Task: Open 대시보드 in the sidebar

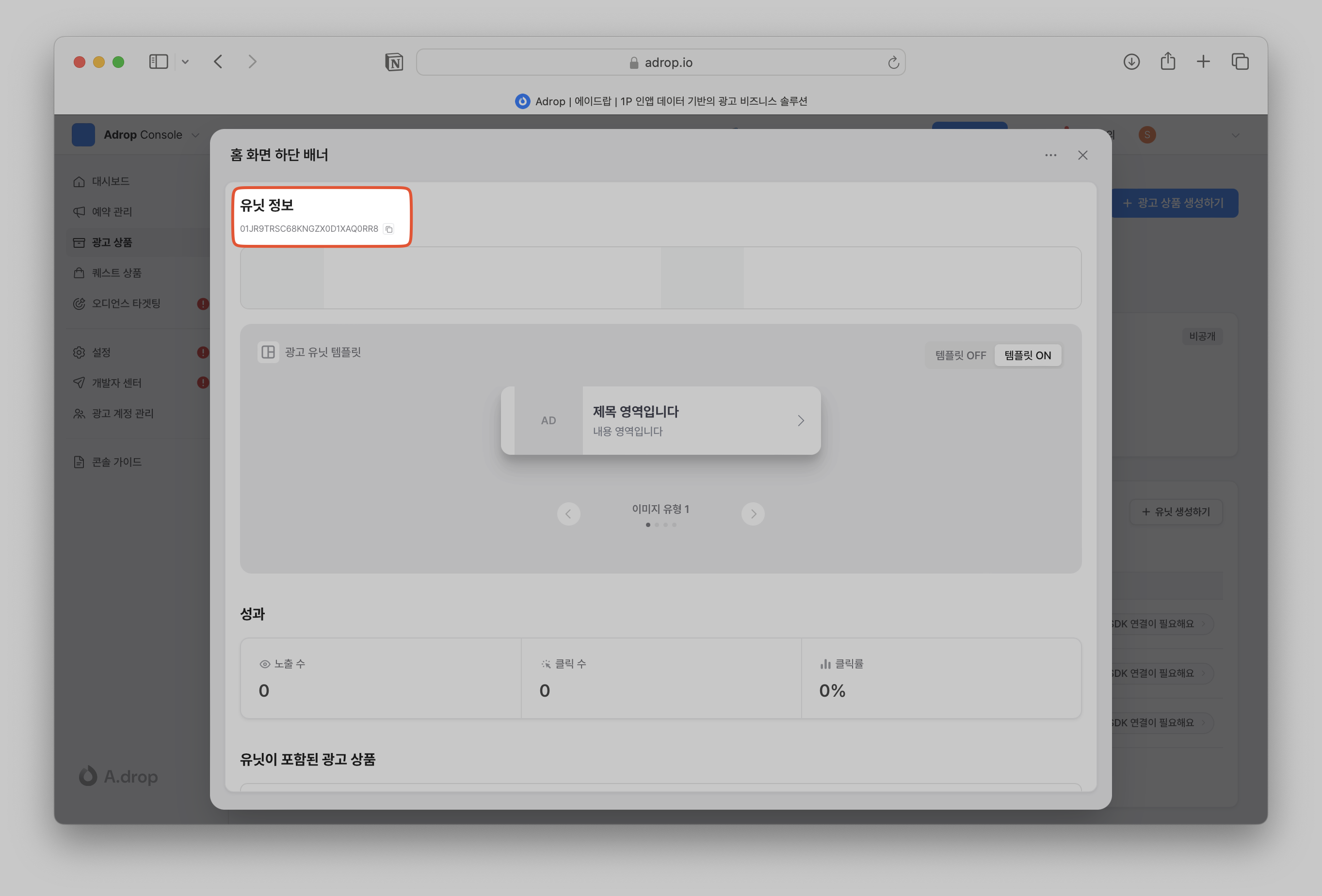Action: [111, 181]
